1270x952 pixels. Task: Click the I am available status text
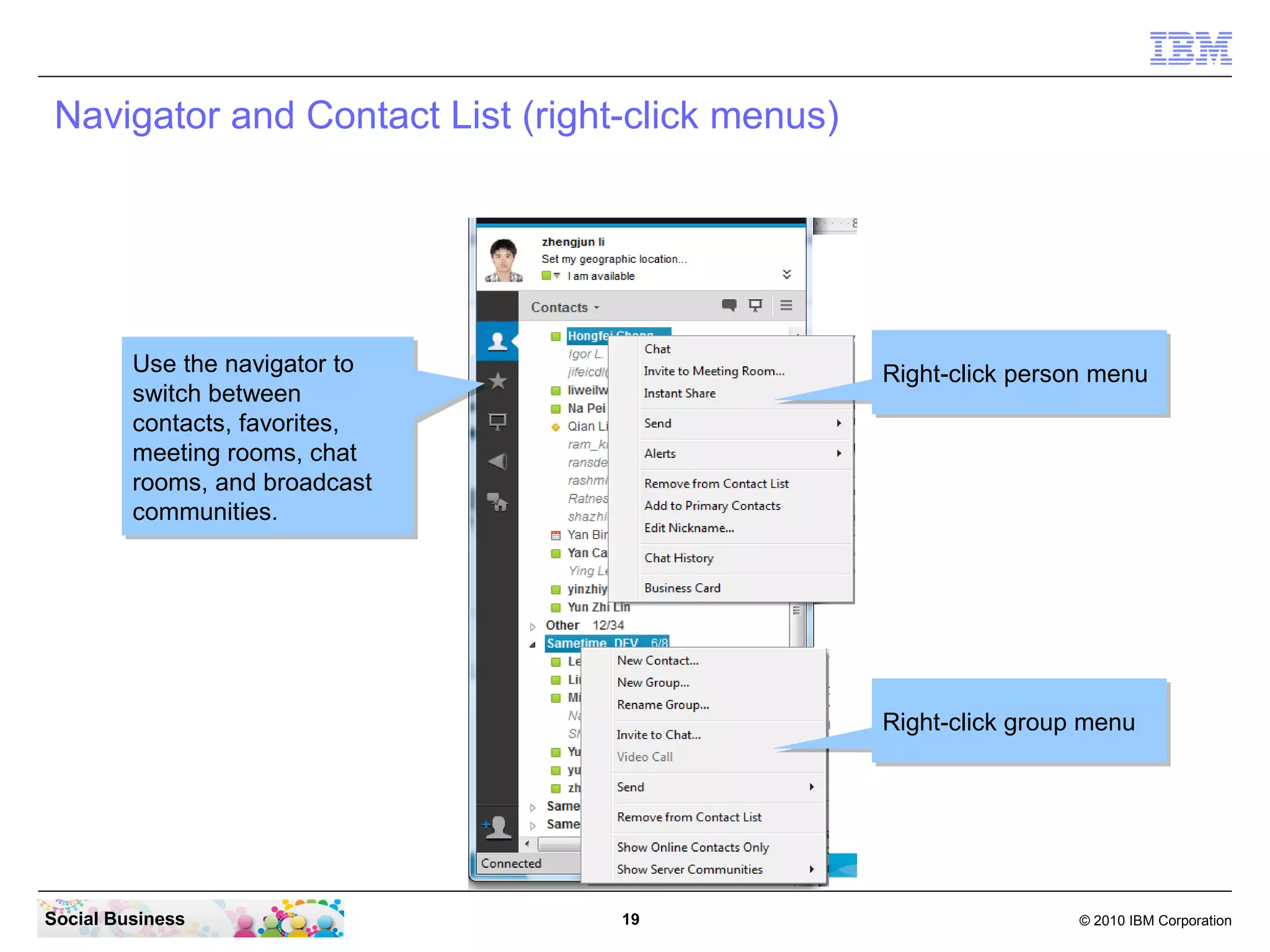[601, 276]
